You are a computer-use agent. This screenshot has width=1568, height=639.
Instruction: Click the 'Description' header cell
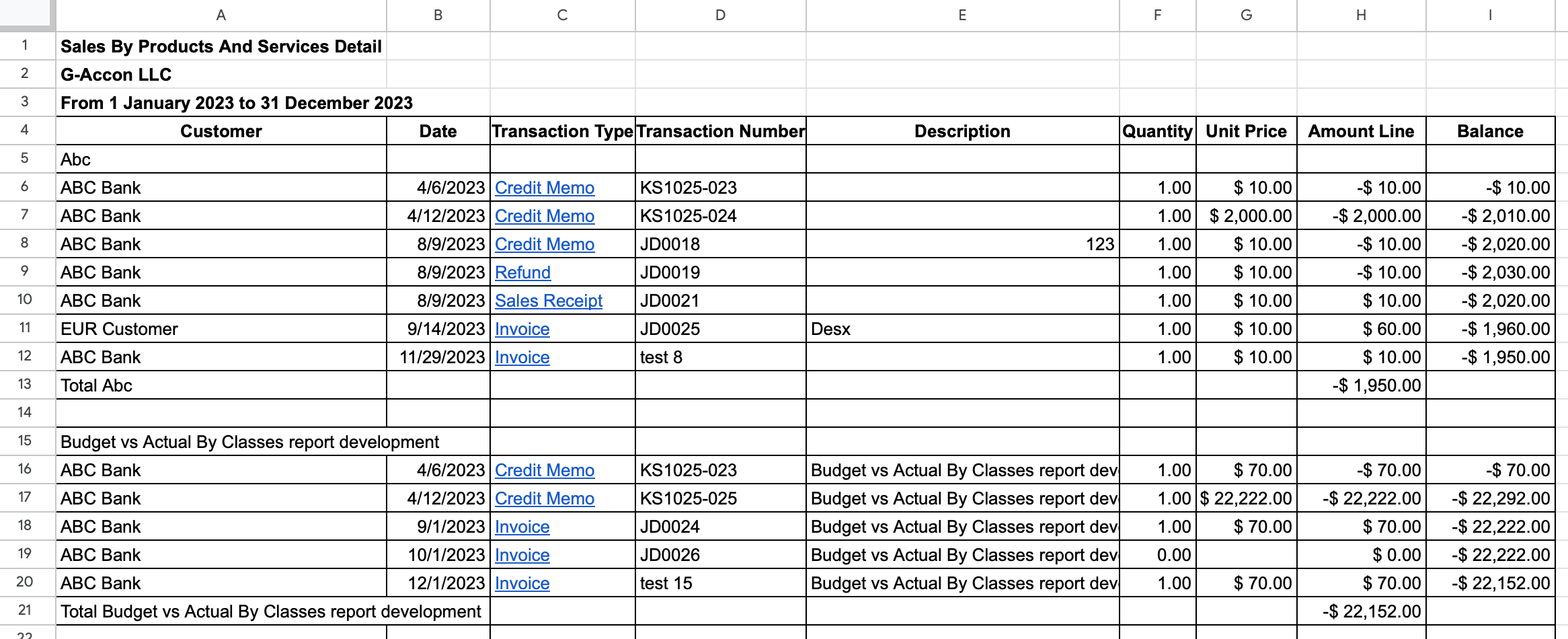[x=963, y=131]
